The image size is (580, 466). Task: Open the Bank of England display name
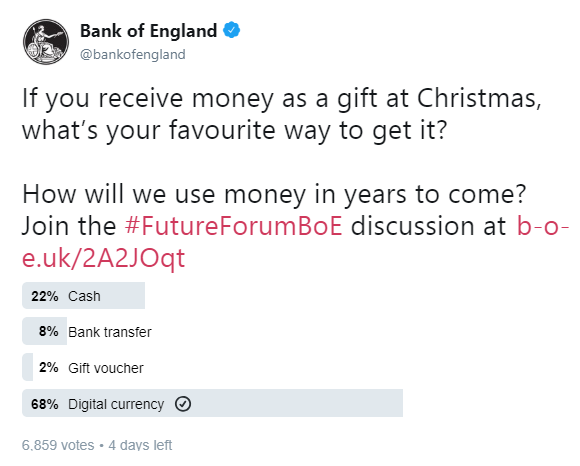coord(149,31)
